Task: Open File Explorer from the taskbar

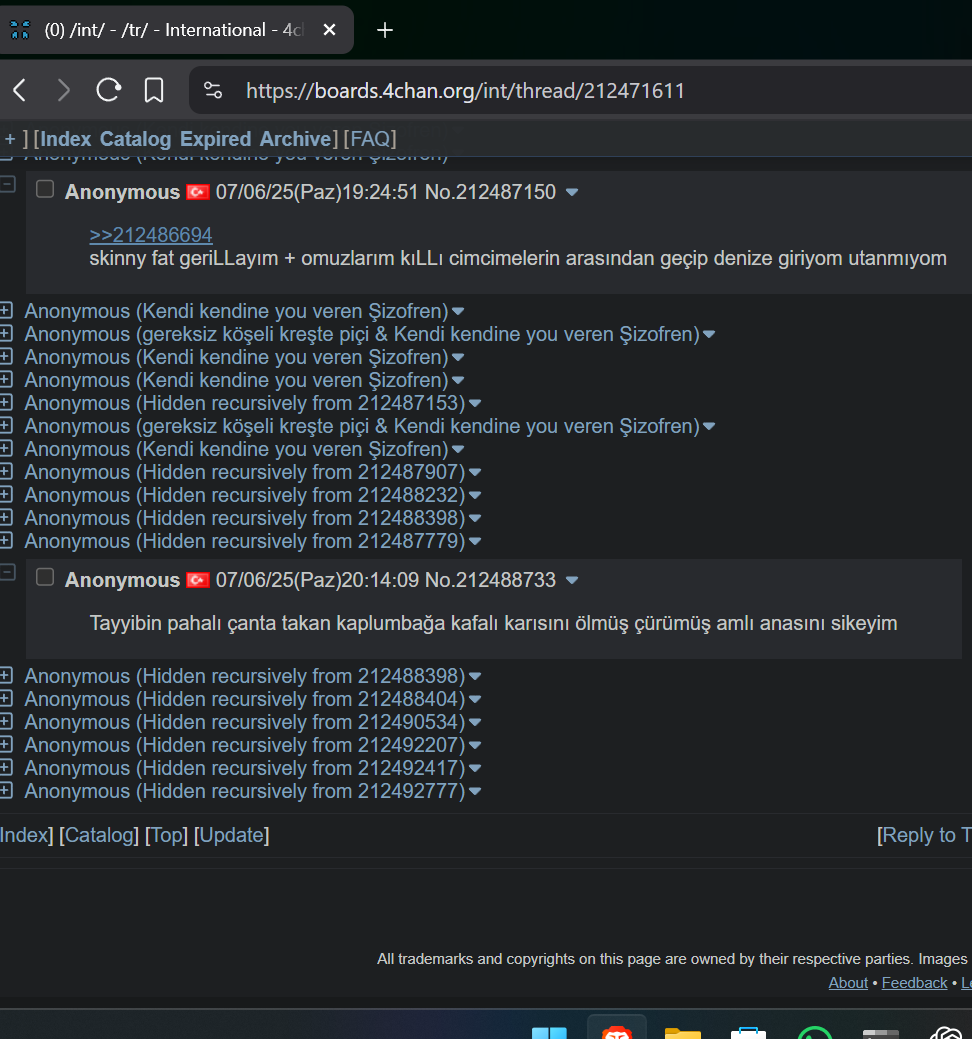Action: point(682,1032)
